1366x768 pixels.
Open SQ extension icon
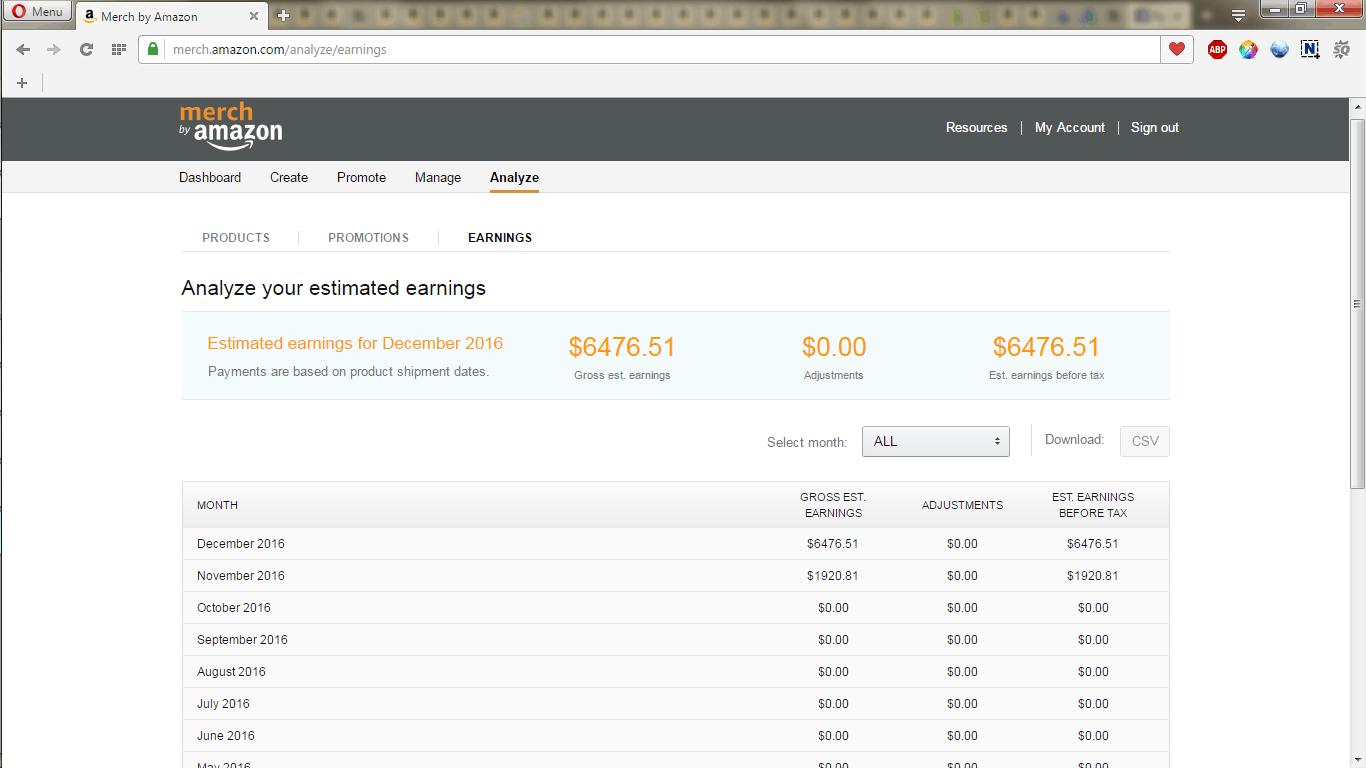[x=1341, y=49]
